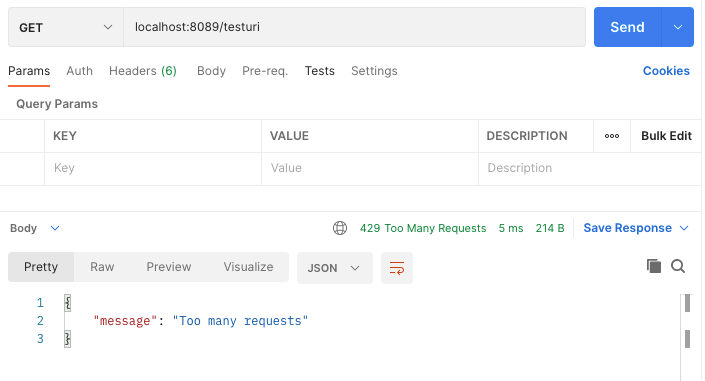Open the Settings tab
This screenshot has height=381, width=705.
click(374, 71)
